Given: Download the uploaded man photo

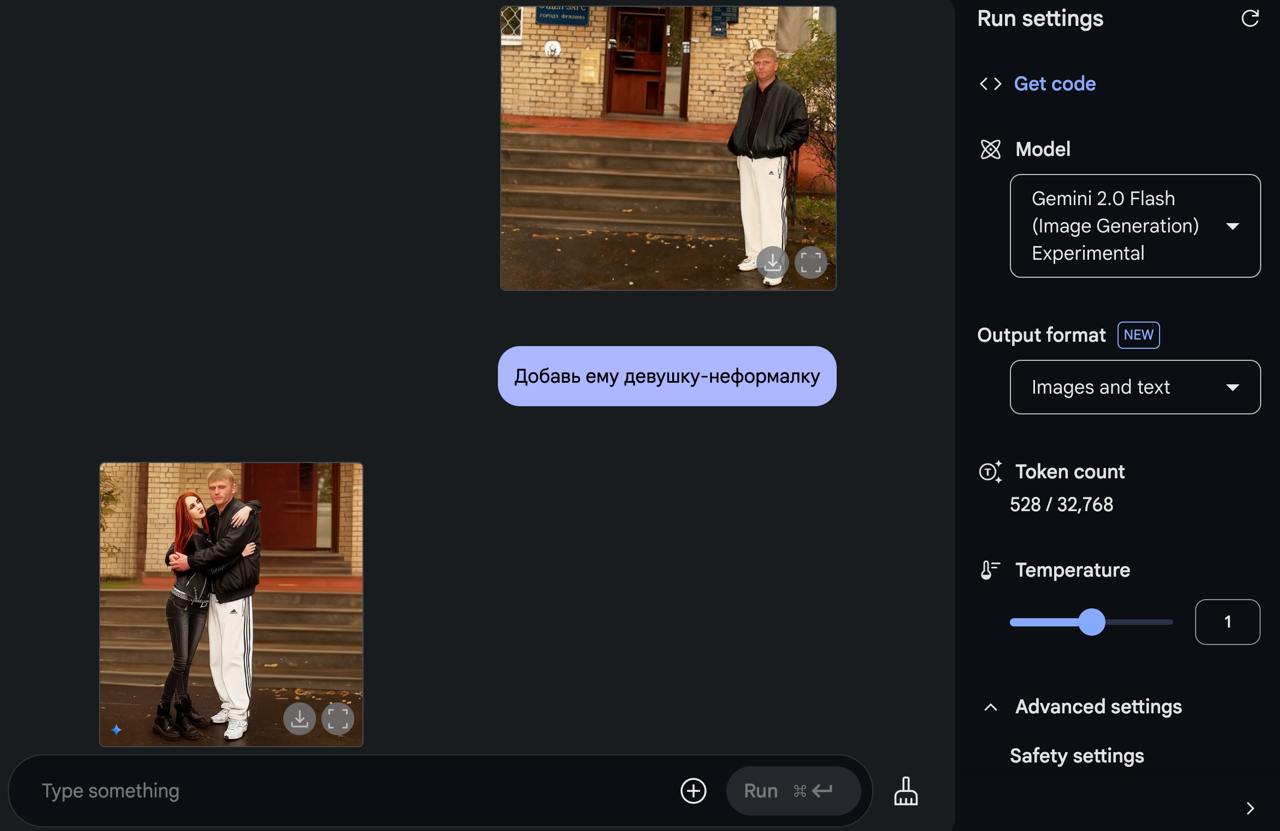Looking at the screenshot, I should click(772, 263).
